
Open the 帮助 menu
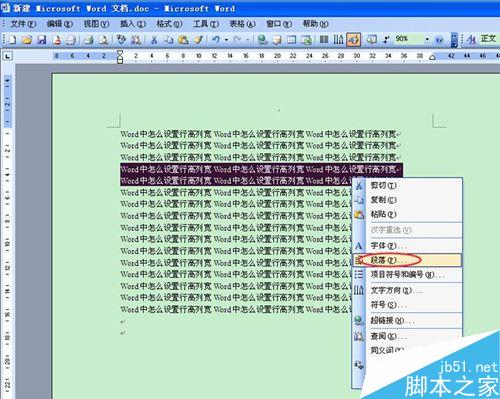click(315, 24)
